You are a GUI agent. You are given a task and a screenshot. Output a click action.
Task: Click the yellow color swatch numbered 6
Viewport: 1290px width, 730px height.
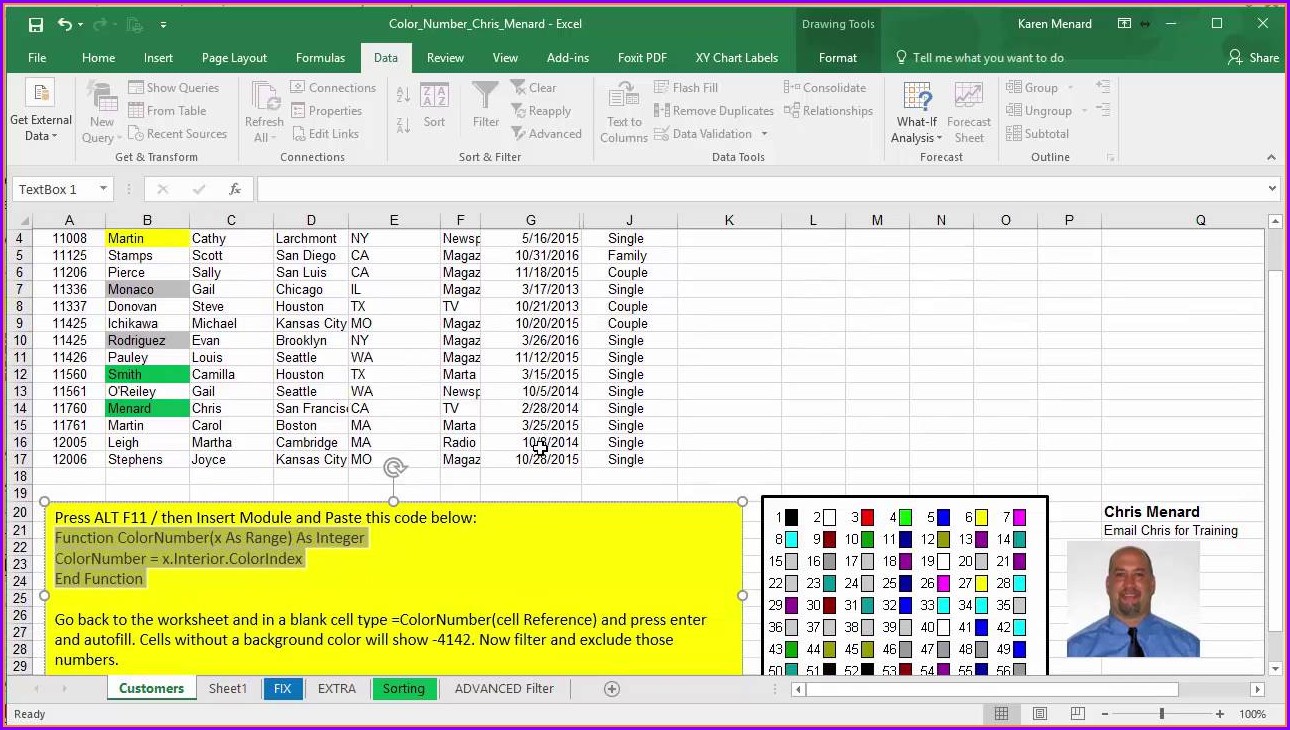pos(981,517)
